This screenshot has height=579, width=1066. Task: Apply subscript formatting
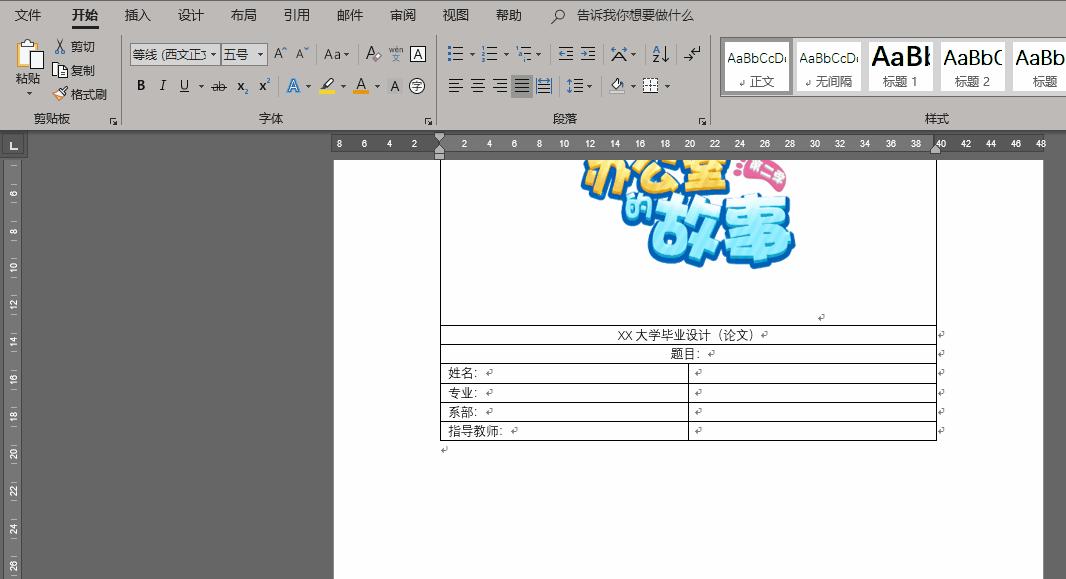(x=241, y=86)
